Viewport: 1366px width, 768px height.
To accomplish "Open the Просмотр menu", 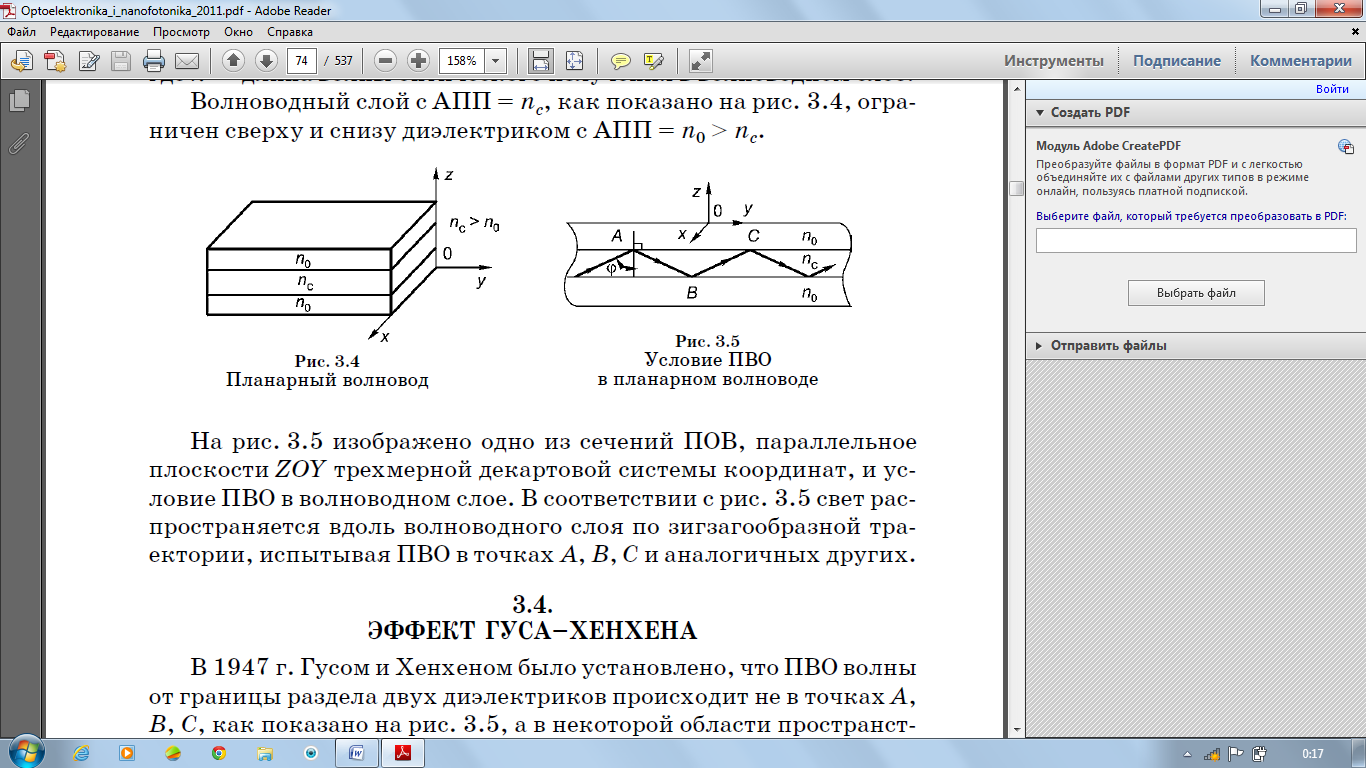I will tap(181, 32).
